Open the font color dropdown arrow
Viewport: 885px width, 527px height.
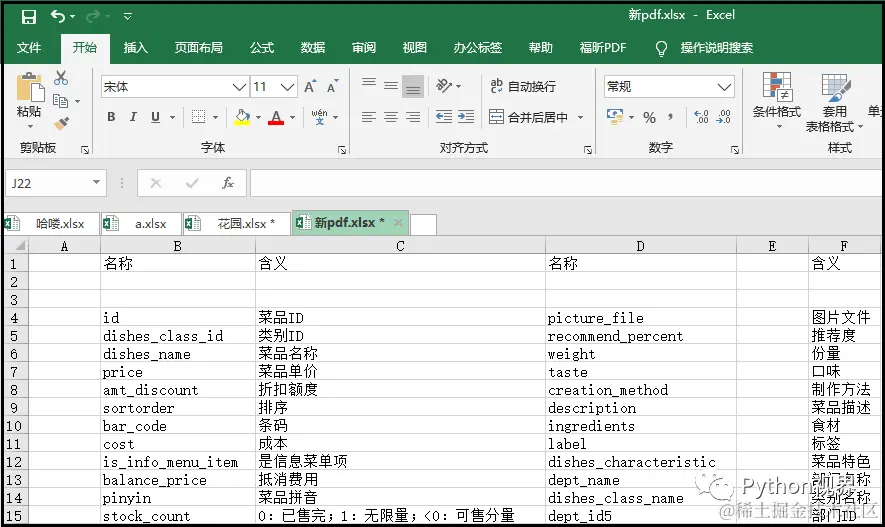tap(292, 117)
